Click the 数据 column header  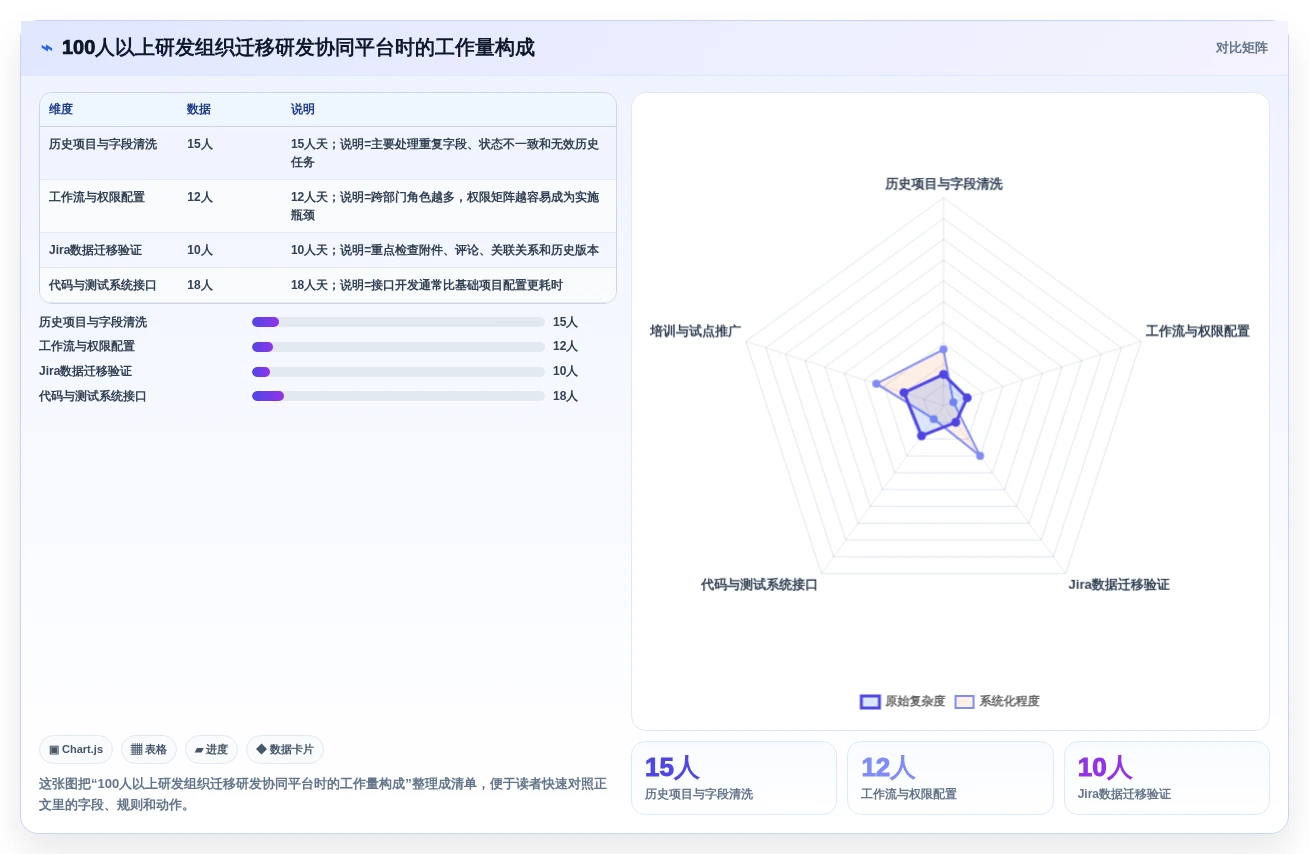click(199, 110)
